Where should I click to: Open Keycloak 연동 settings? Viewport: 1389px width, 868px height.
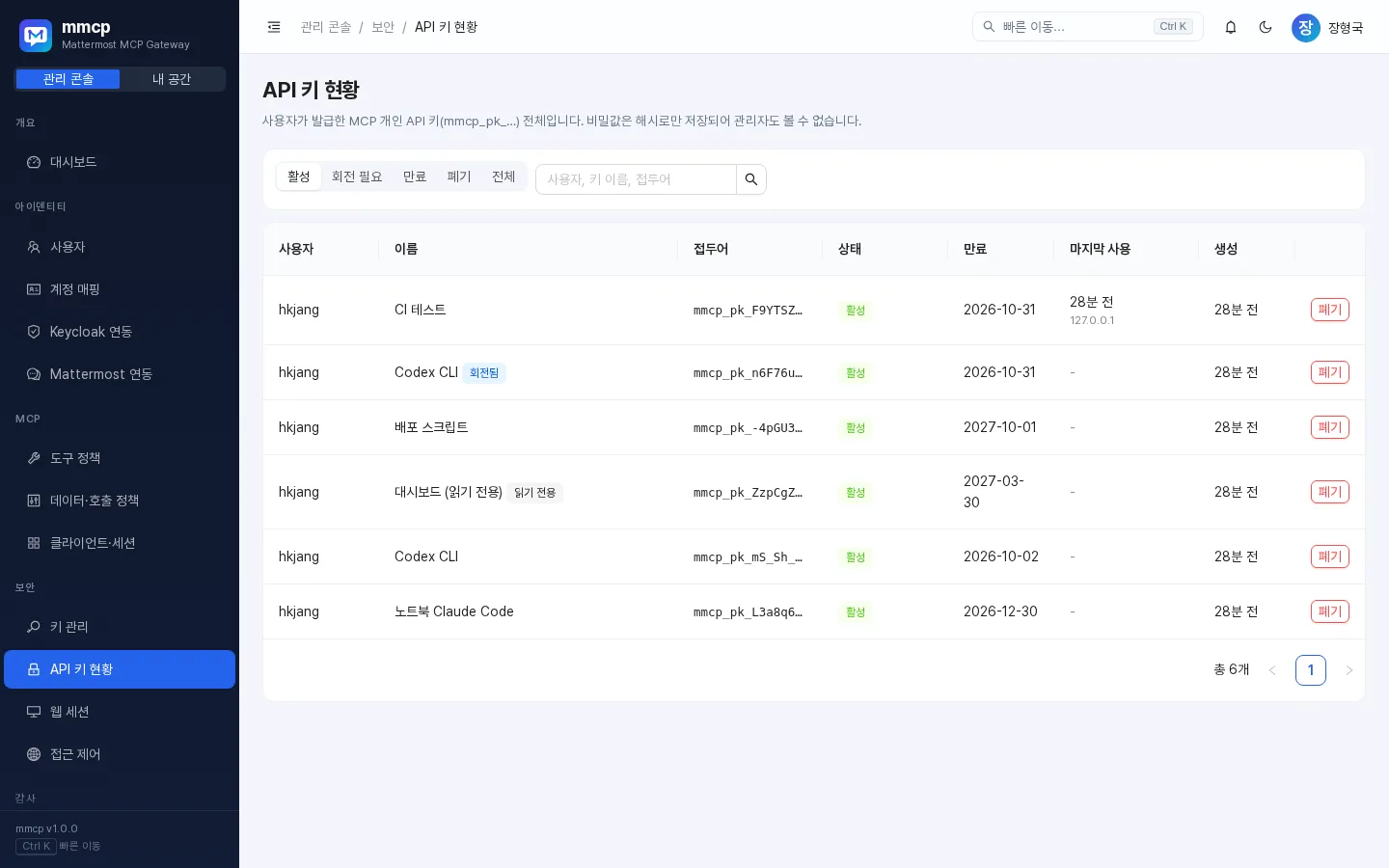(x=120, y=332)
